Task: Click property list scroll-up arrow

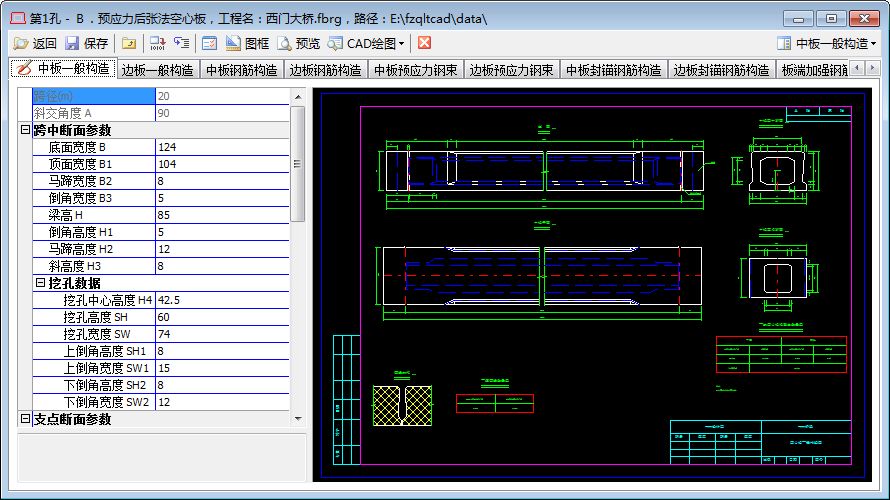Action: [x=298, y=97]
